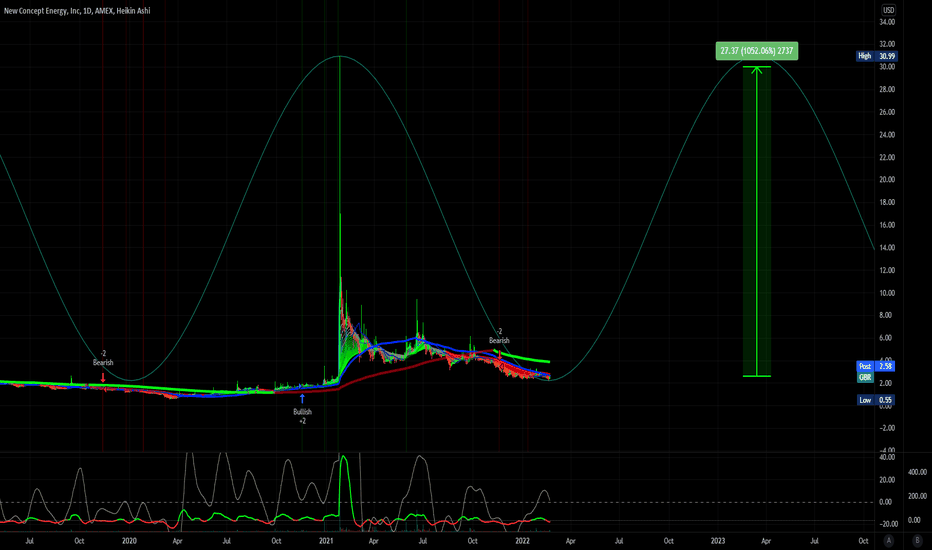The height and width of the screenshot is (550, 932).
Task: Click the 2023 label on time axis
Action: tap(718, 540)
